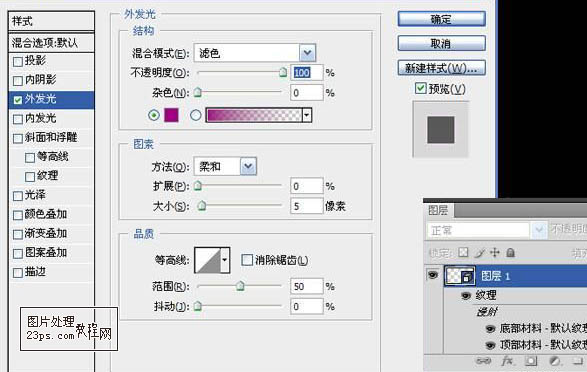Click the 图层 1 layer thumbnail
This screenshot has width=587, height=372.
click(460, 276)
